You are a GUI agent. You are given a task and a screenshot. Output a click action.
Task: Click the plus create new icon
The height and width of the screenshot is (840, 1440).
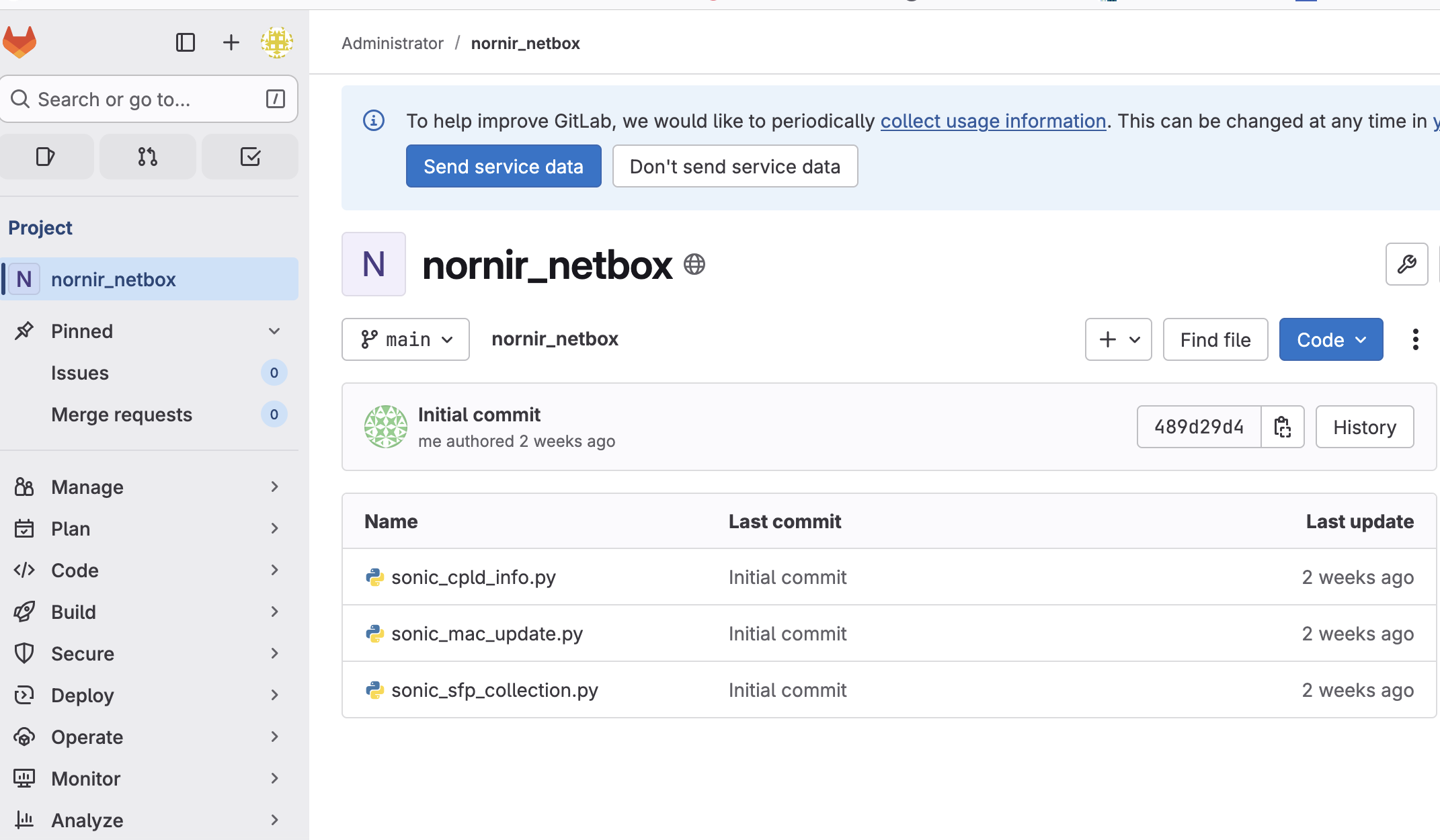(231, 42)
